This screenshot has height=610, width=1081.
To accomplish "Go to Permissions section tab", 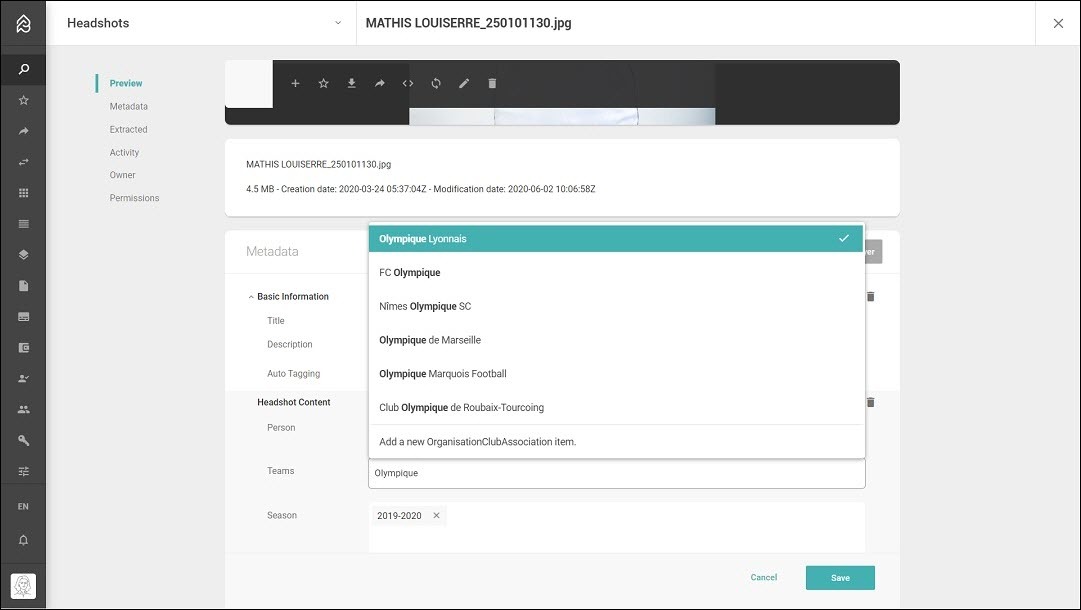I will pyautogui.click(x=134, y=198).
